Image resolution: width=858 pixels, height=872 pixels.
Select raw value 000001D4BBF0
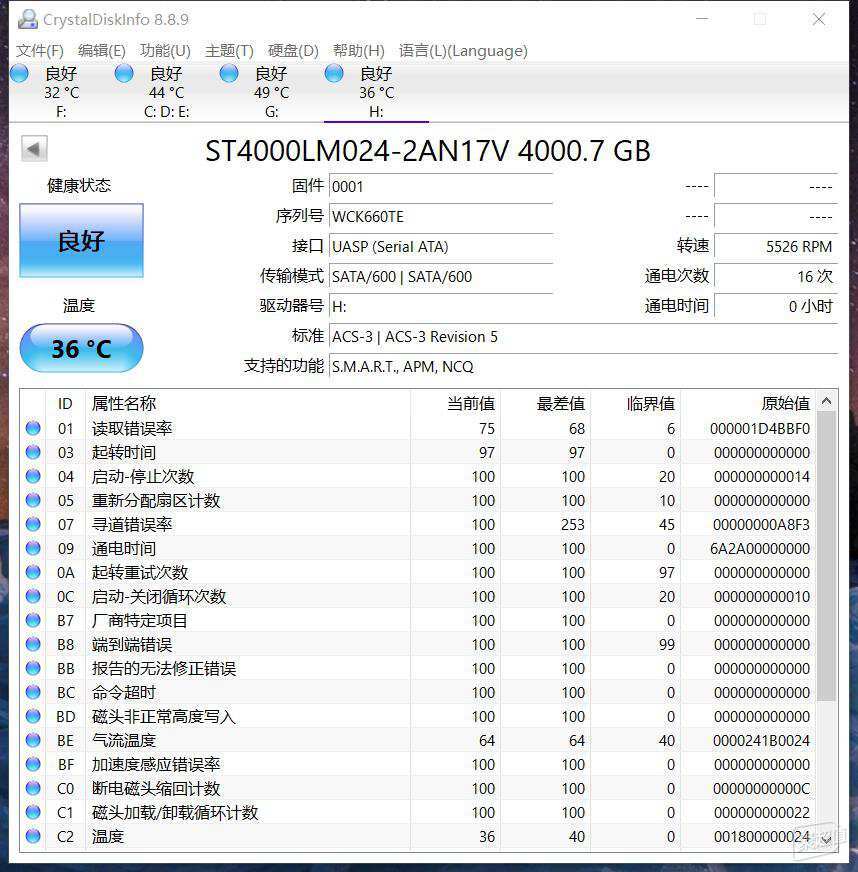coord(760,429)
